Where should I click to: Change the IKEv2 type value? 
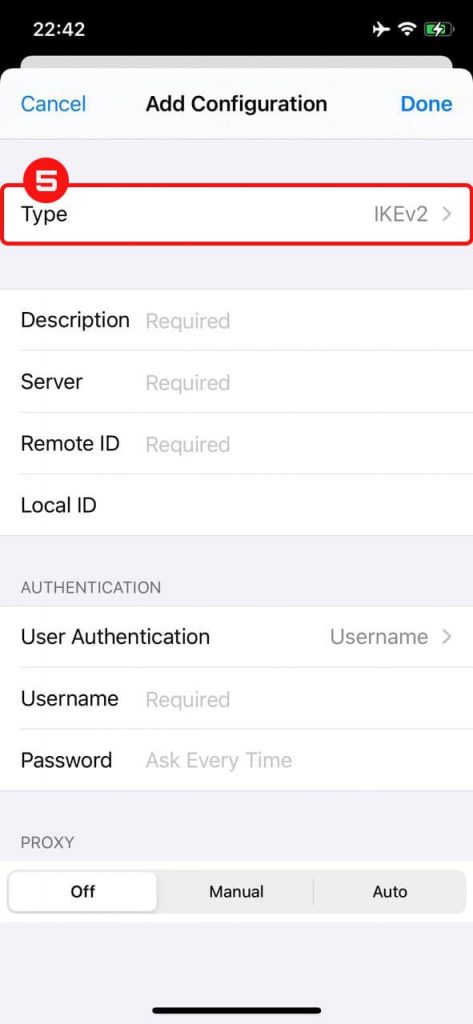coord(400,214)
